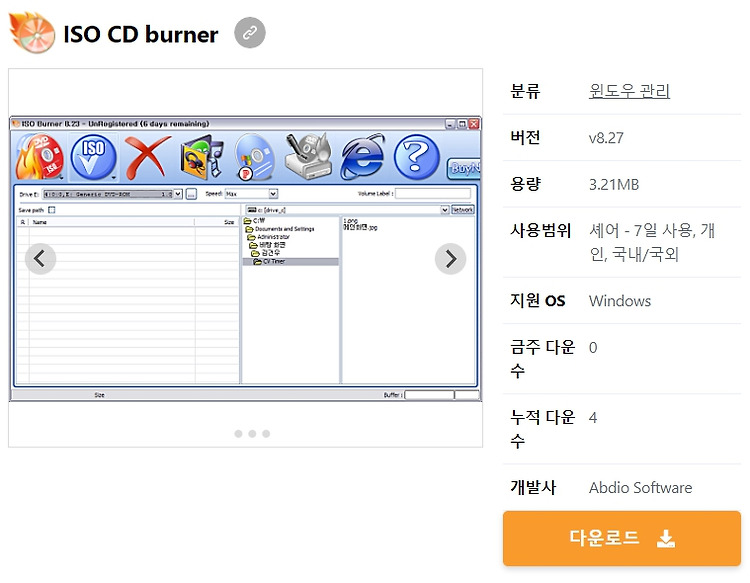Show next screenshot with right arrow

451,259
